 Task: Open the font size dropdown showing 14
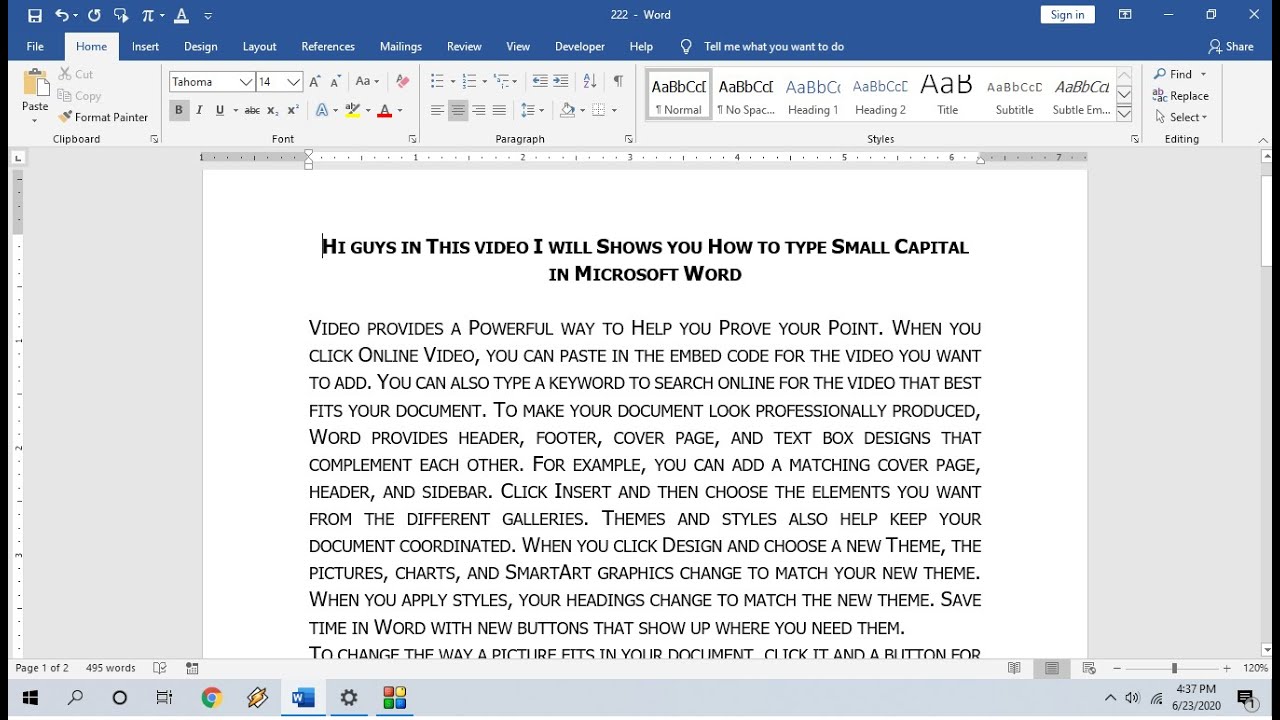tap(294, 82)
